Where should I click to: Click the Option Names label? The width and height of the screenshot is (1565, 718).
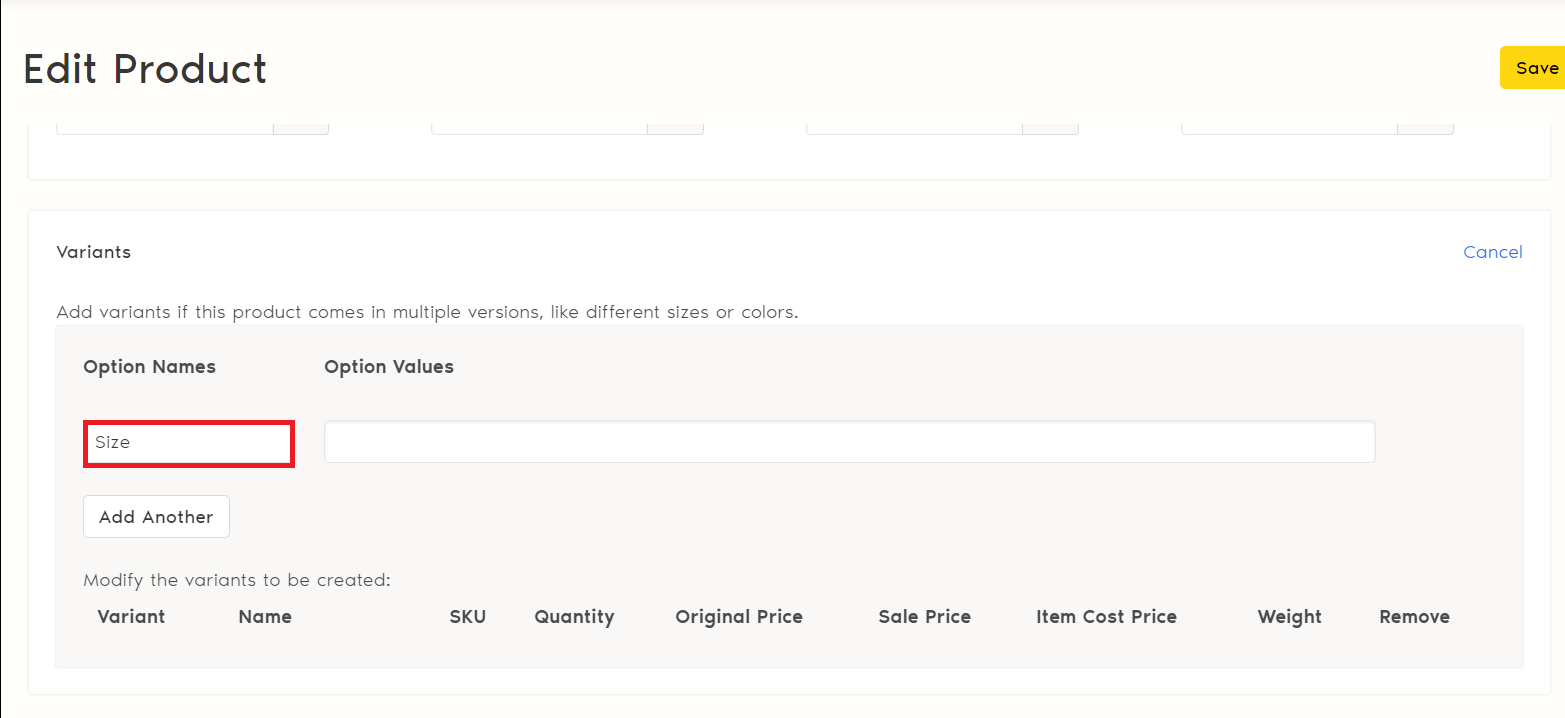coord(149,367)
